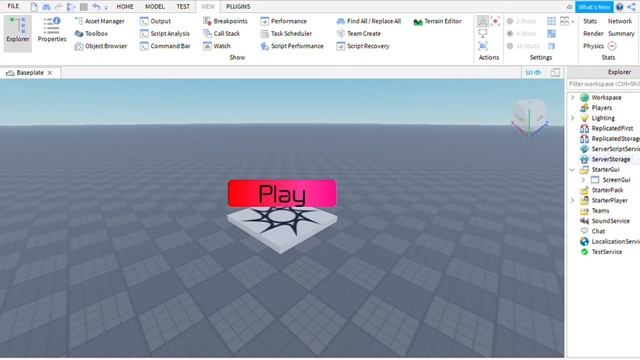Viewport: 640px width, 360px height.
Task: Open the Breakpoints window
Action: click(225, 21)
